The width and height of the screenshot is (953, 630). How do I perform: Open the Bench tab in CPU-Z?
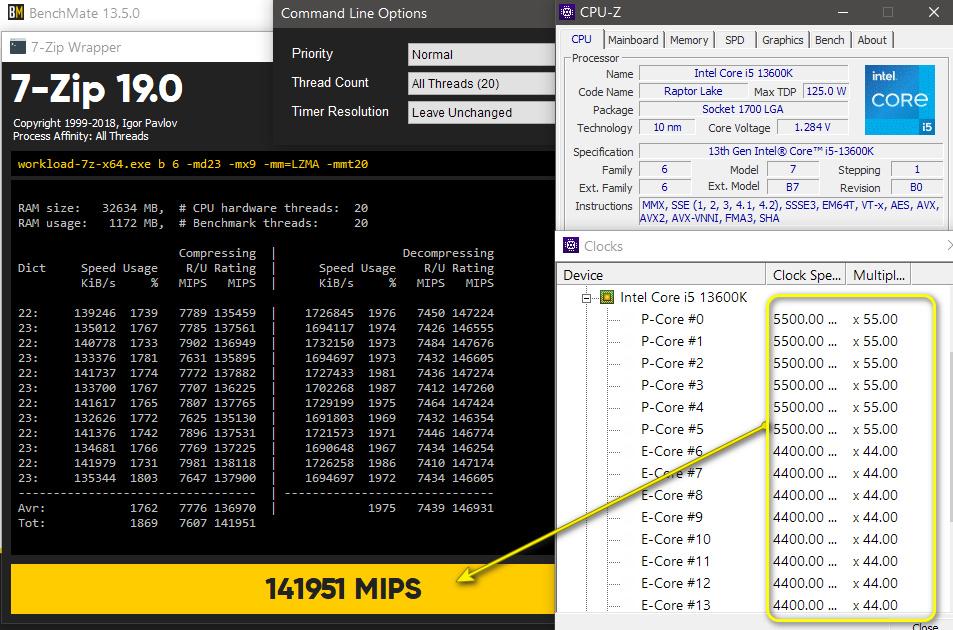click(829, 40)
